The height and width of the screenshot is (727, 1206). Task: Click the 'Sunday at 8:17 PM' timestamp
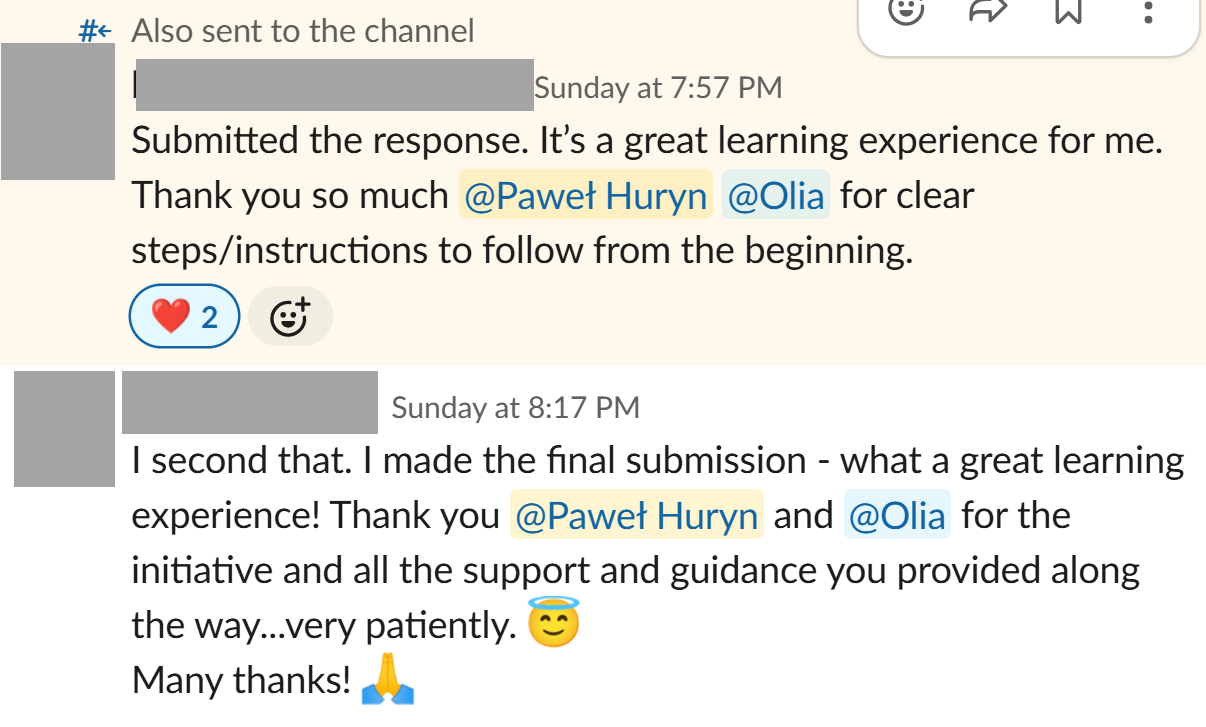tap(515, 406)
